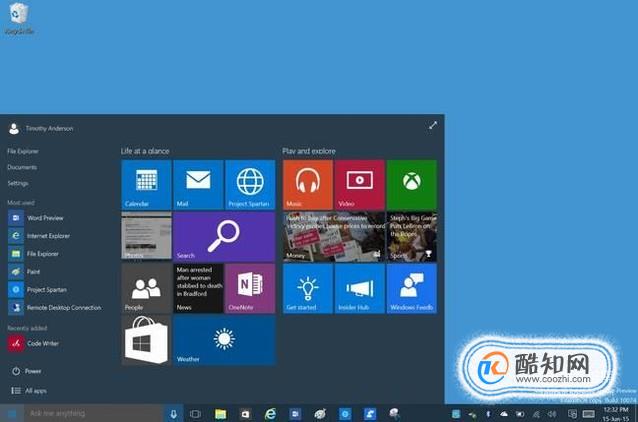This screenshot has height=422, width=638.
Task: Open the Video tile
Action: (x=360, y=185)
